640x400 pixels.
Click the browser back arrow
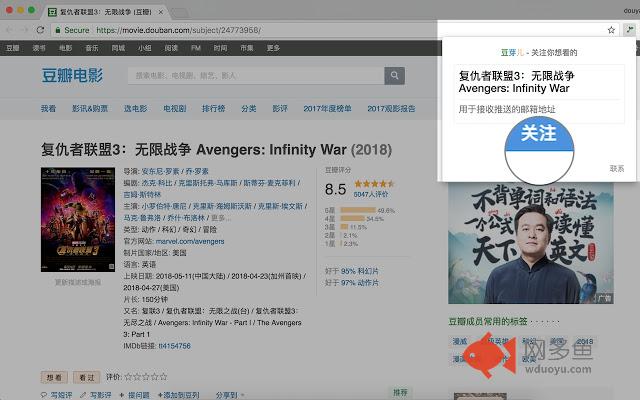point(9,30)
